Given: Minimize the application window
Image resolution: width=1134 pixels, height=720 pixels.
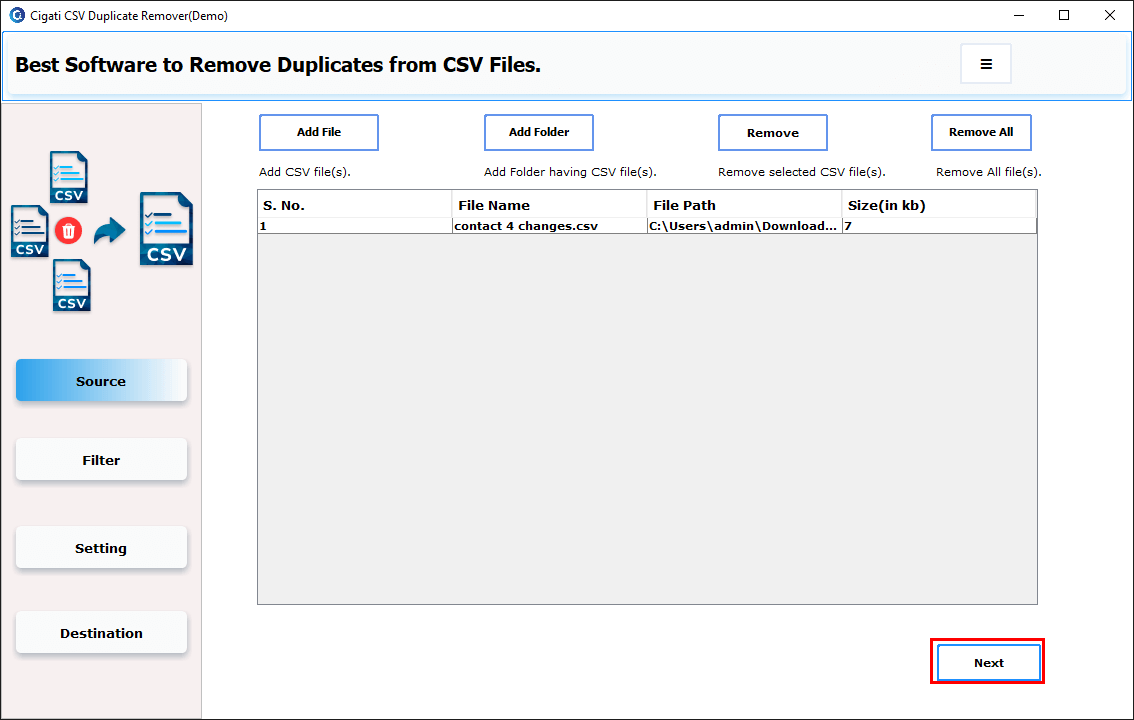Looking at the screenshot, I should click(1019, 15).
